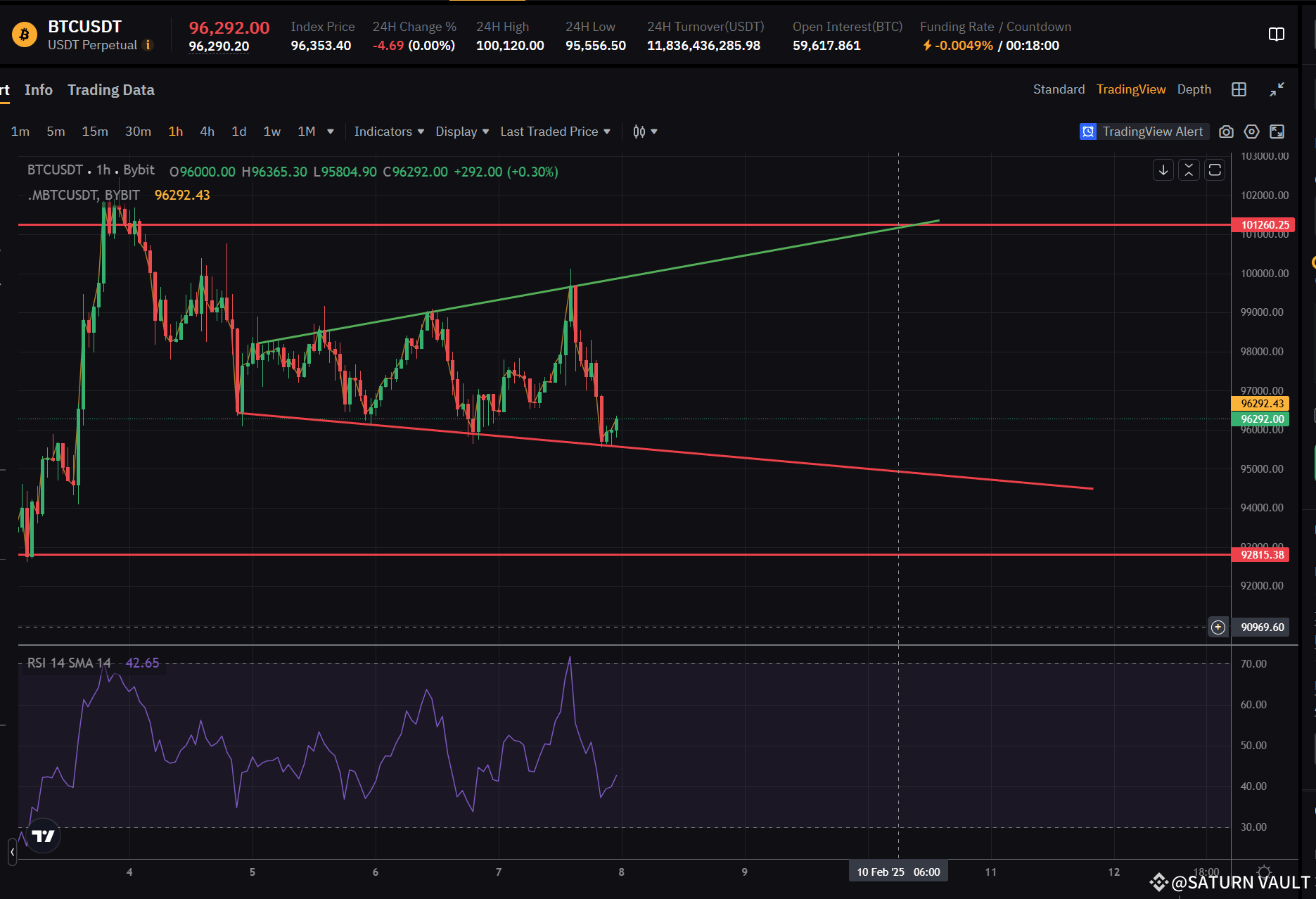This screenshot has height=899, width=1316.
Task: Click the TradingView Alert button label
Action: pyautogui.click(x=1152, y=132)
